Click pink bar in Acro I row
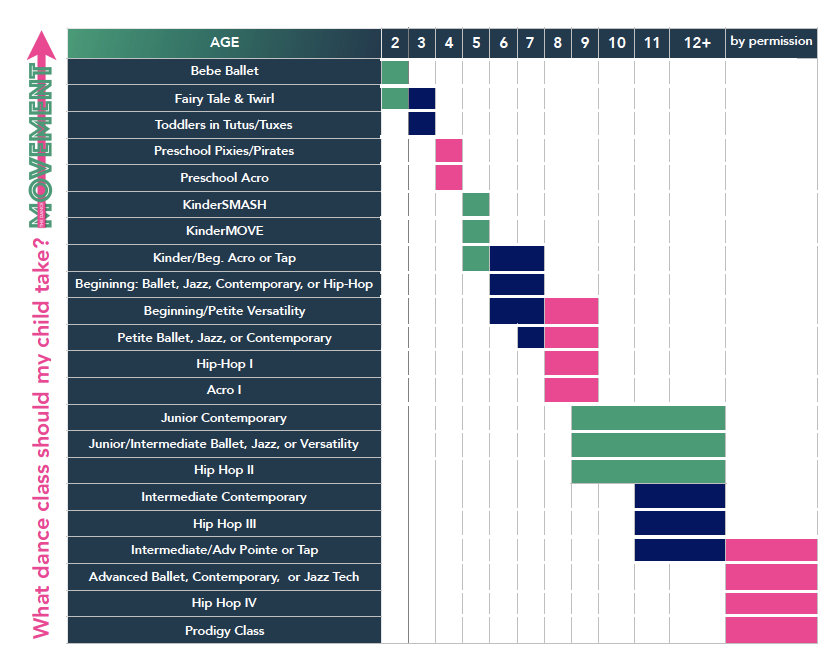Screen dimensions: 839x660 (571, 390)
